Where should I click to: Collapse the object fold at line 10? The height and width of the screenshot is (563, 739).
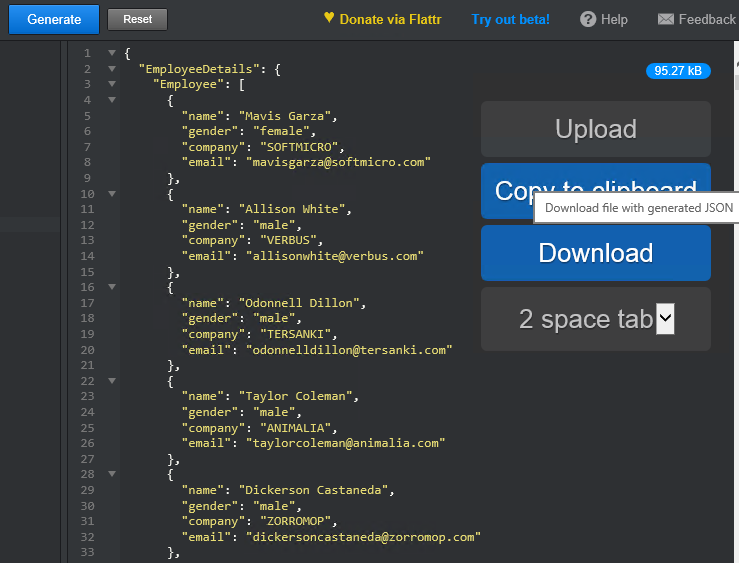112,194
